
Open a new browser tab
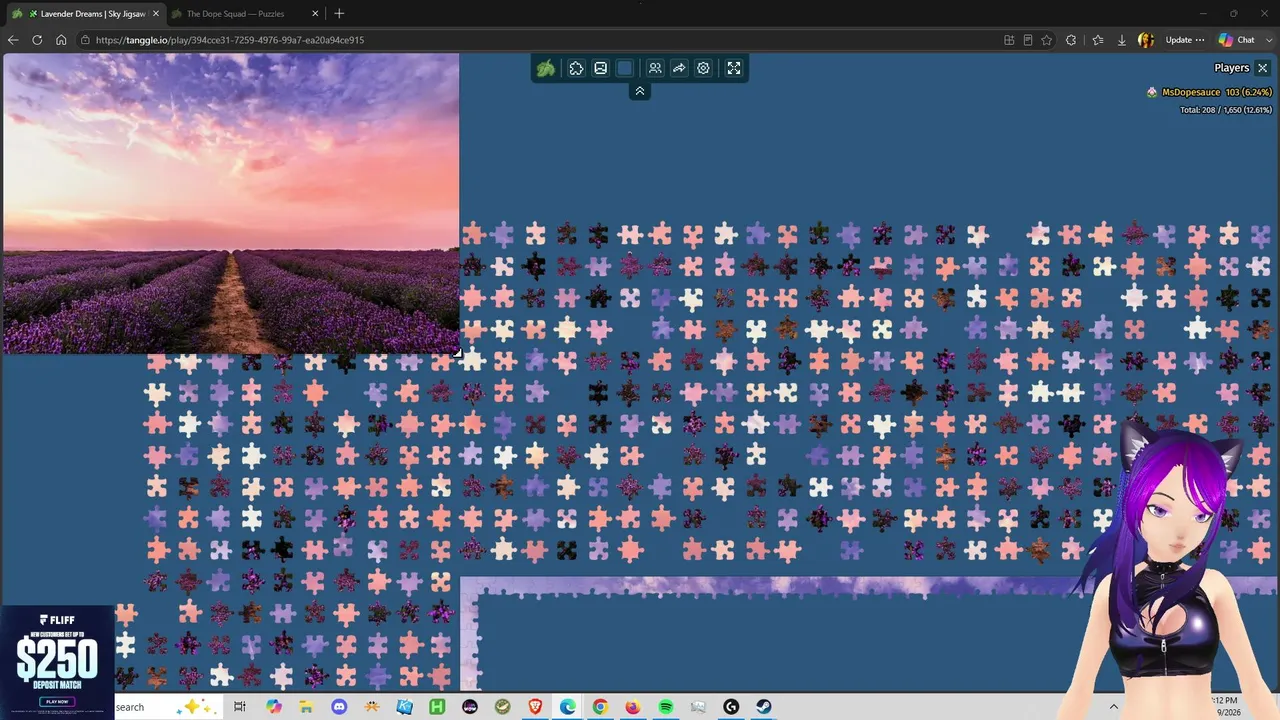(x=339, y=14)
